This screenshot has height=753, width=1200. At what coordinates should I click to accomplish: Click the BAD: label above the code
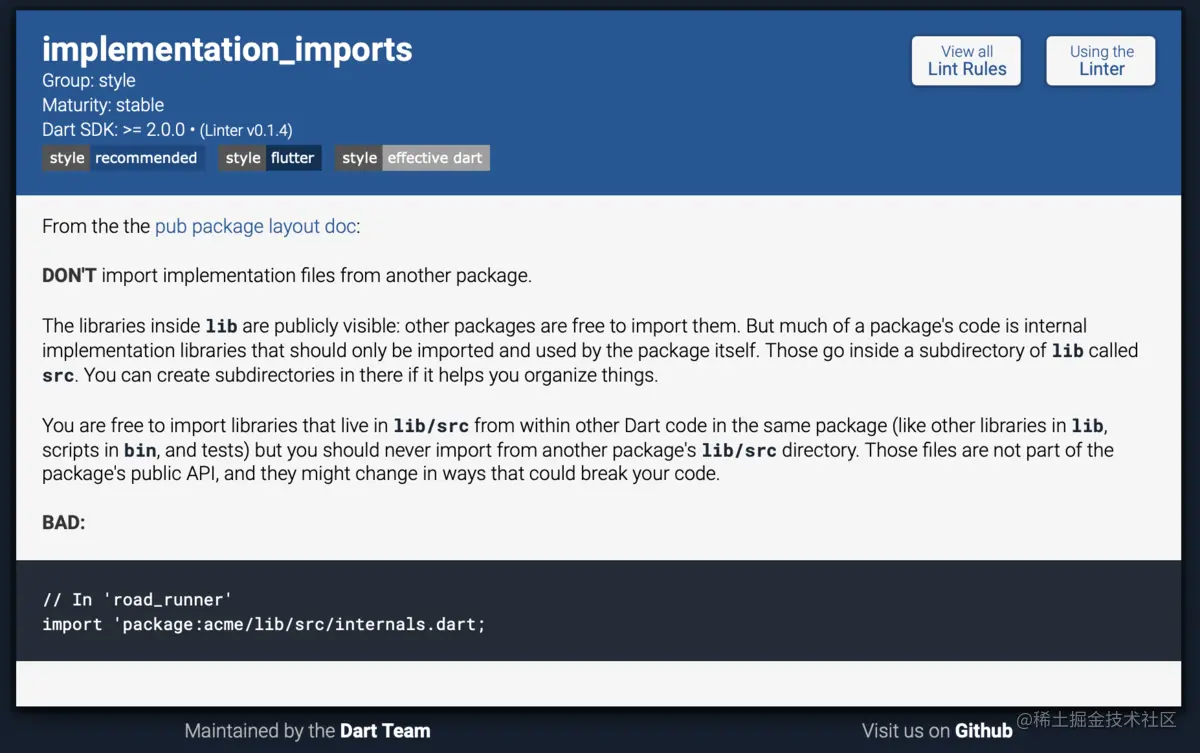click(64, 522)
